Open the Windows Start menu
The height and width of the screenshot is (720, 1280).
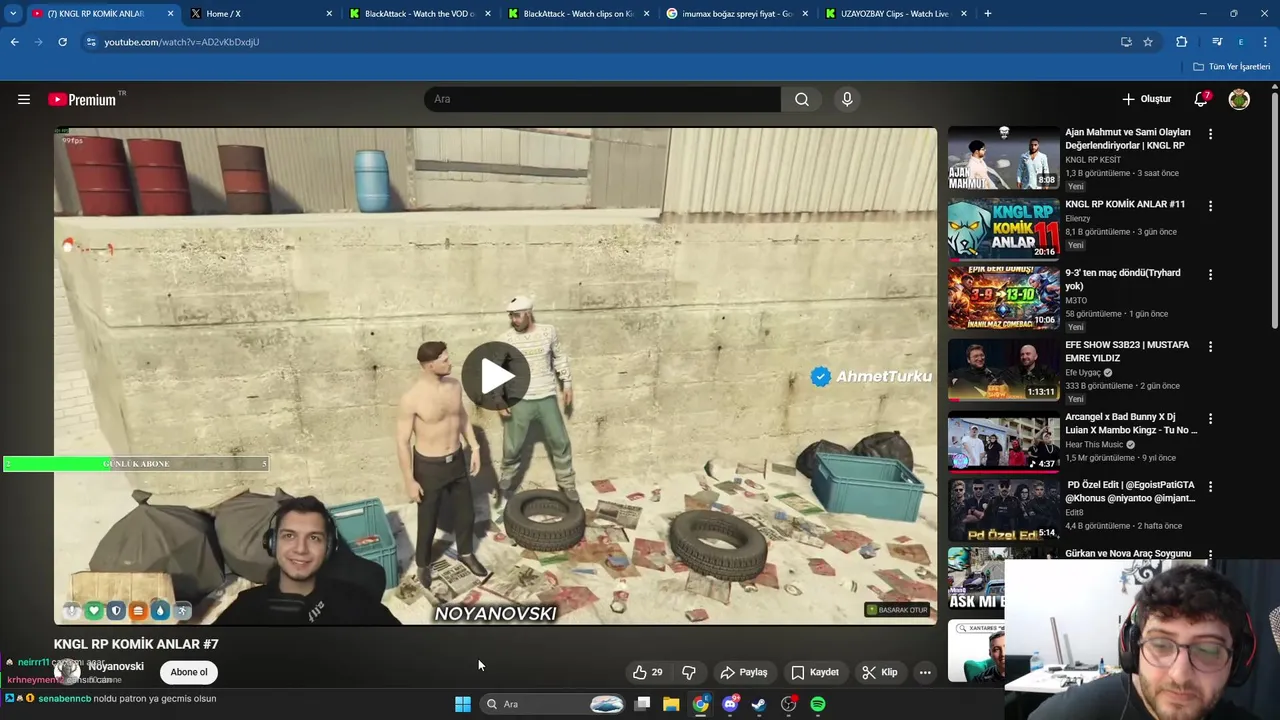tap(463, 704)
